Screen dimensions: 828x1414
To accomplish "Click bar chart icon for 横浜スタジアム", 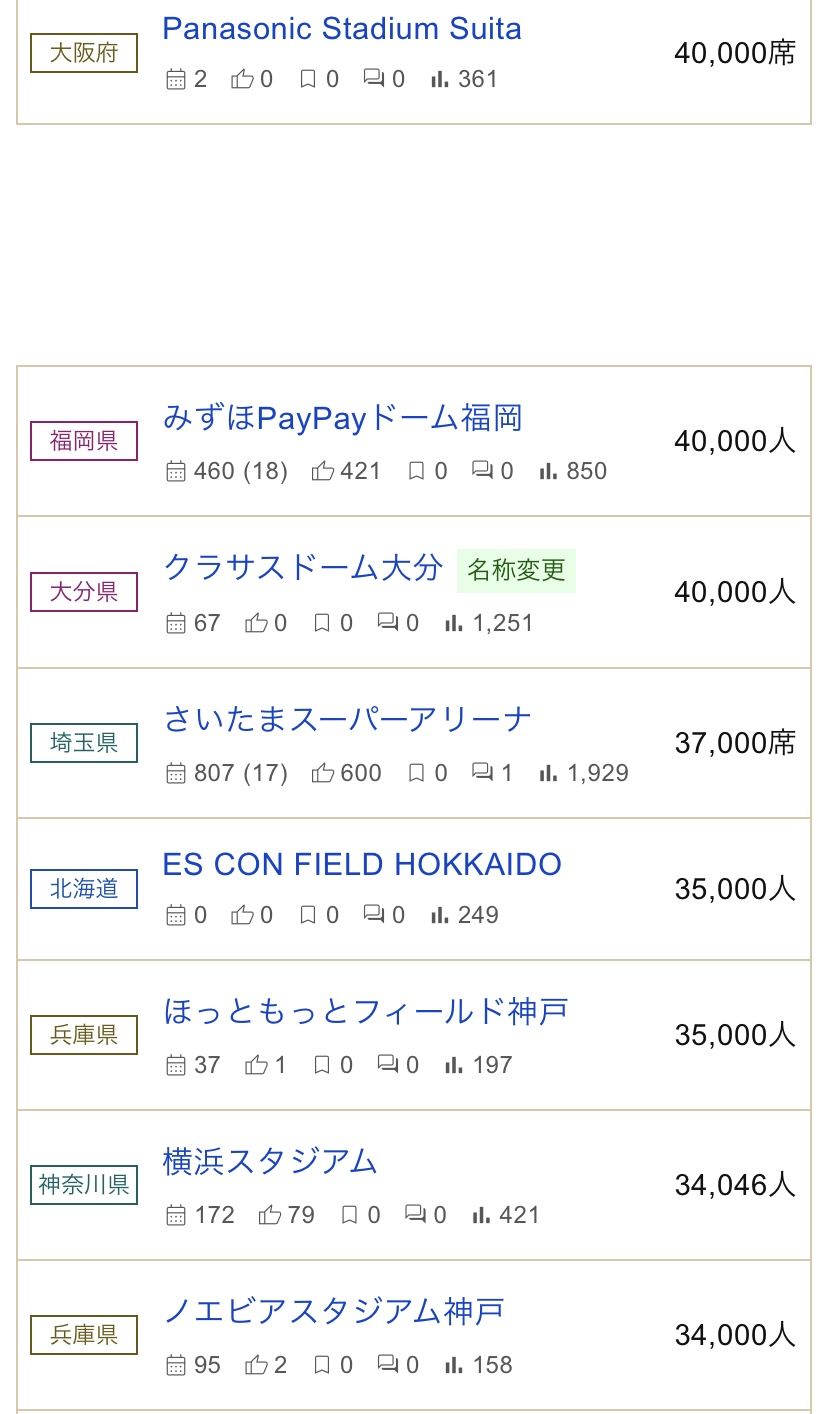I will click(481, 1215).
